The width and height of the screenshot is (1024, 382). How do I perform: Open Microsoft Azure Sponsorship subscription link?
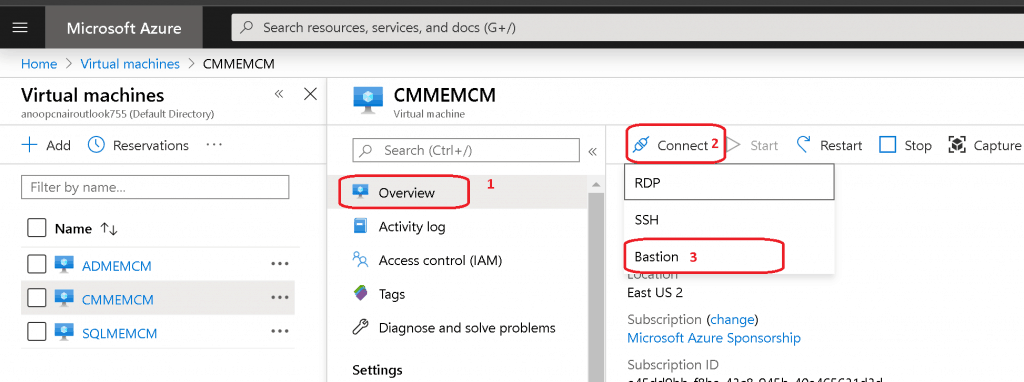pos(714,338)
